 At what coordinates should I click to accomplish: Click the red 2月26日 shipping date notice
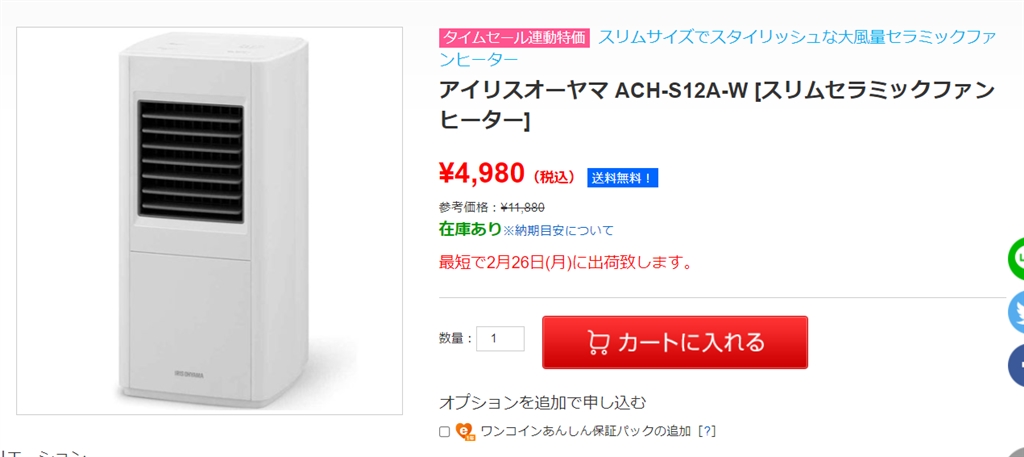[x=566, y=263]
